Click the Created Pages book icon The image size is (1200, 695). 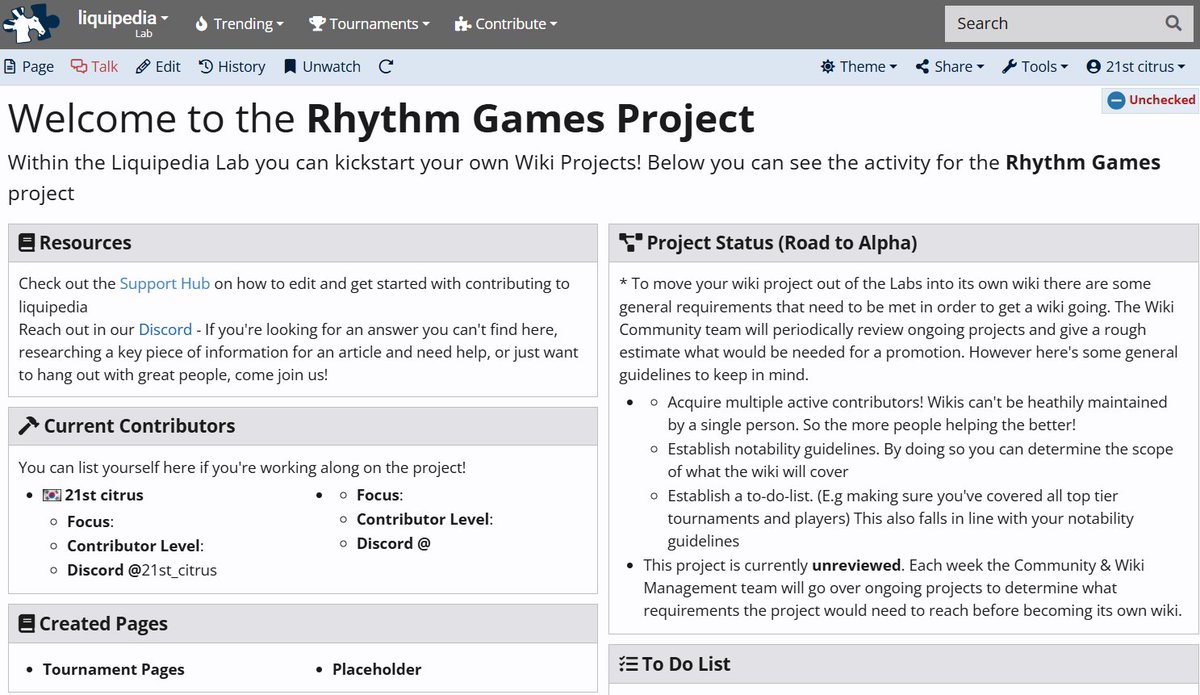pos(27,624)
